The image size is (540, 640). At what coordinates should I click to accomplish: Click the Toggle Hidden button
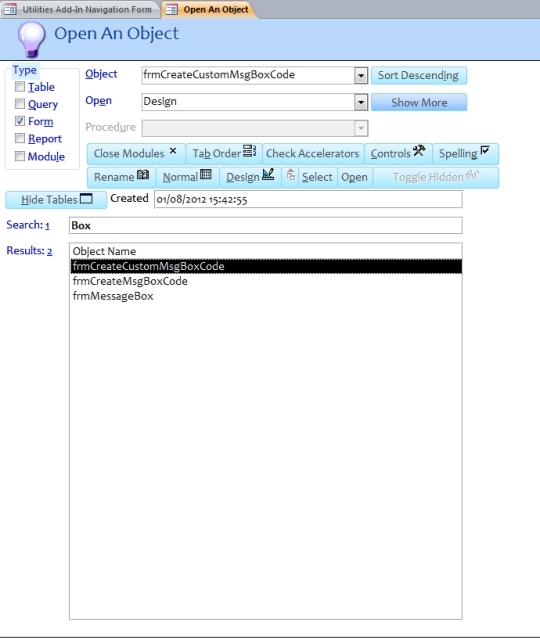click(x=436, y=177)
